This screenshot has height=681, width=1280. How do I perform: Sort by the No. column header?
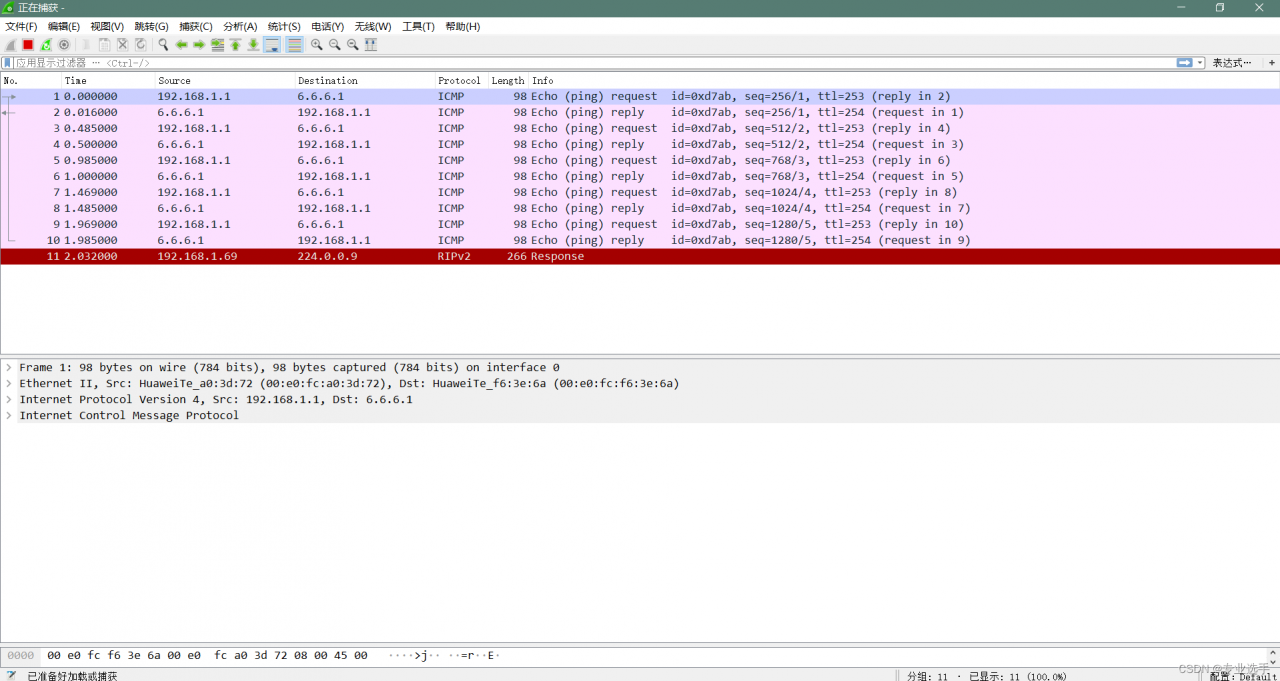point(31,80)
